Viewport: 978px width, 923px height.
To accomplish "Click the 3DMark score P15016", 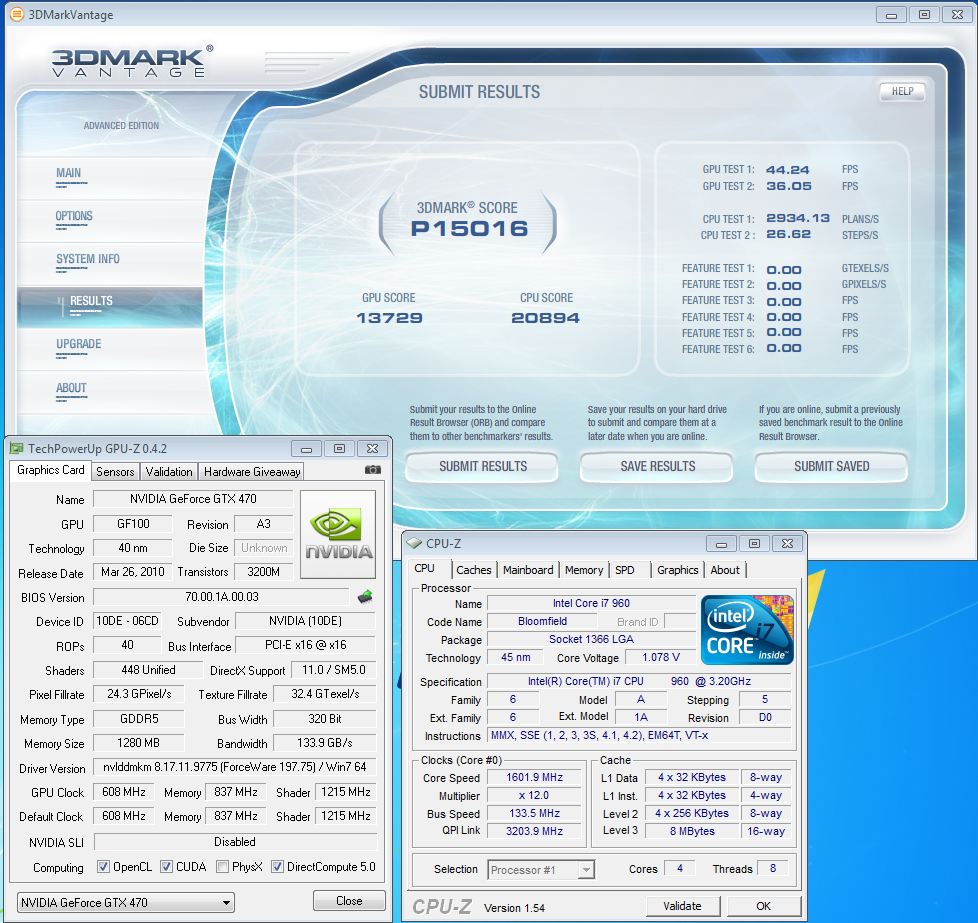I will click(x=469, y=229).
